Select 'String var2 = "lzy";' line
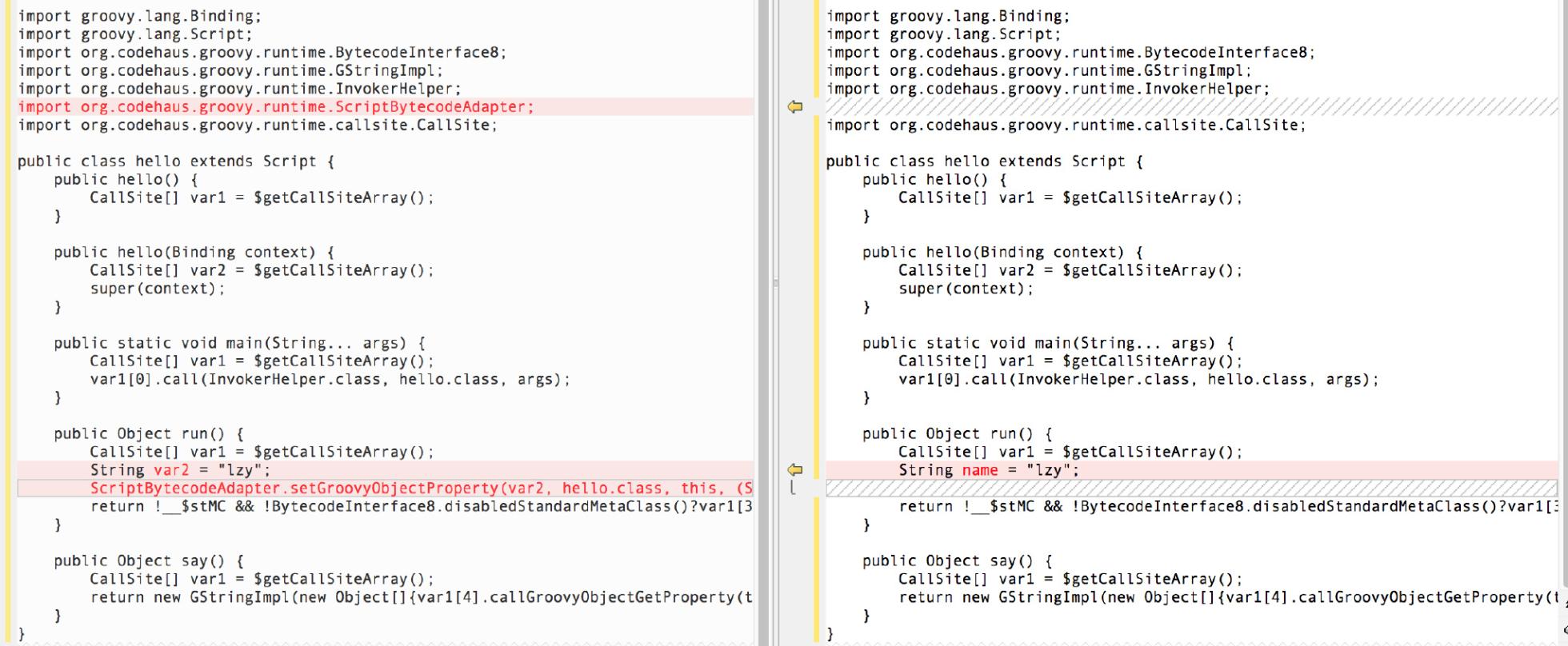 pos(181,470)
